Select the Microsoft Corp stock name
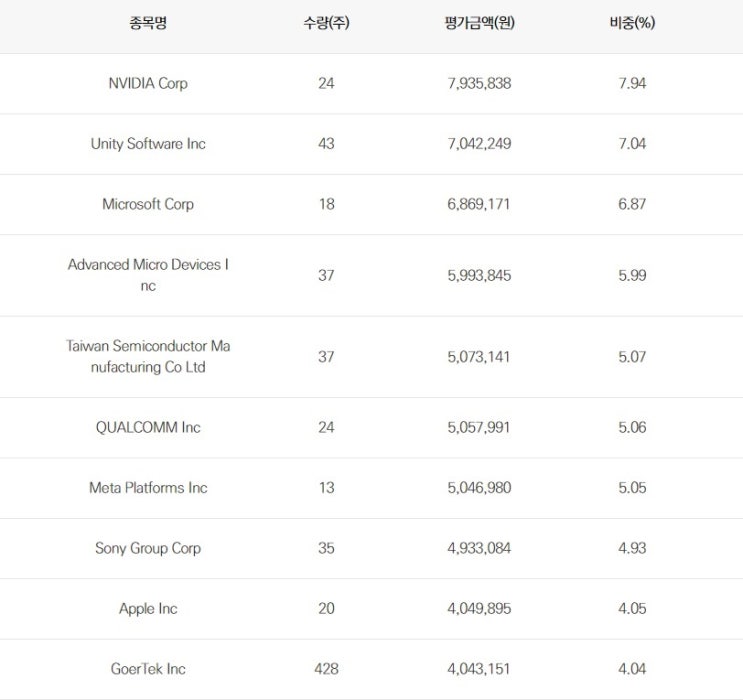This screenshot has width=743, height=700. click(x=148, y=204)
